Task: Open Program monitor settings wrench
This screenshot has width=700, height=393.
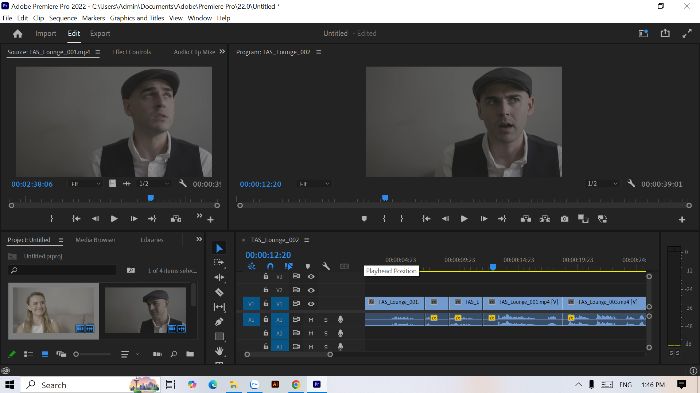Action: point(631,184)
